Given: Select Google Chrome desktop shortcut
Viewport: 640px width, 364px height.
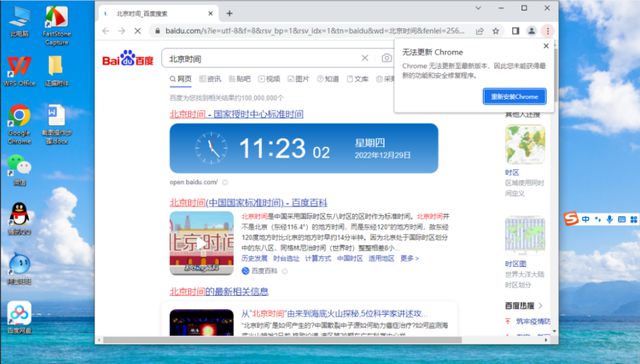Looking at the screenshot, I should (19, 124).
